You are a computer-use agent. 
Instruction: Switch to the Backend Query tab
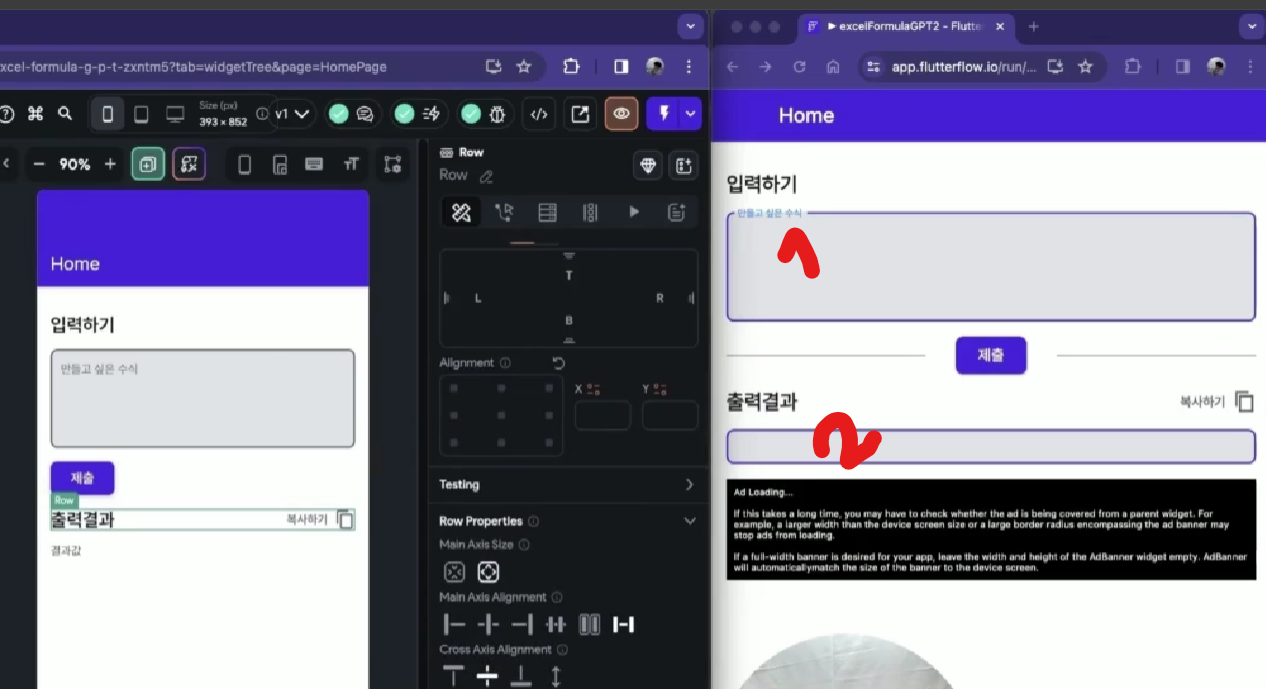tap(547, 212)
